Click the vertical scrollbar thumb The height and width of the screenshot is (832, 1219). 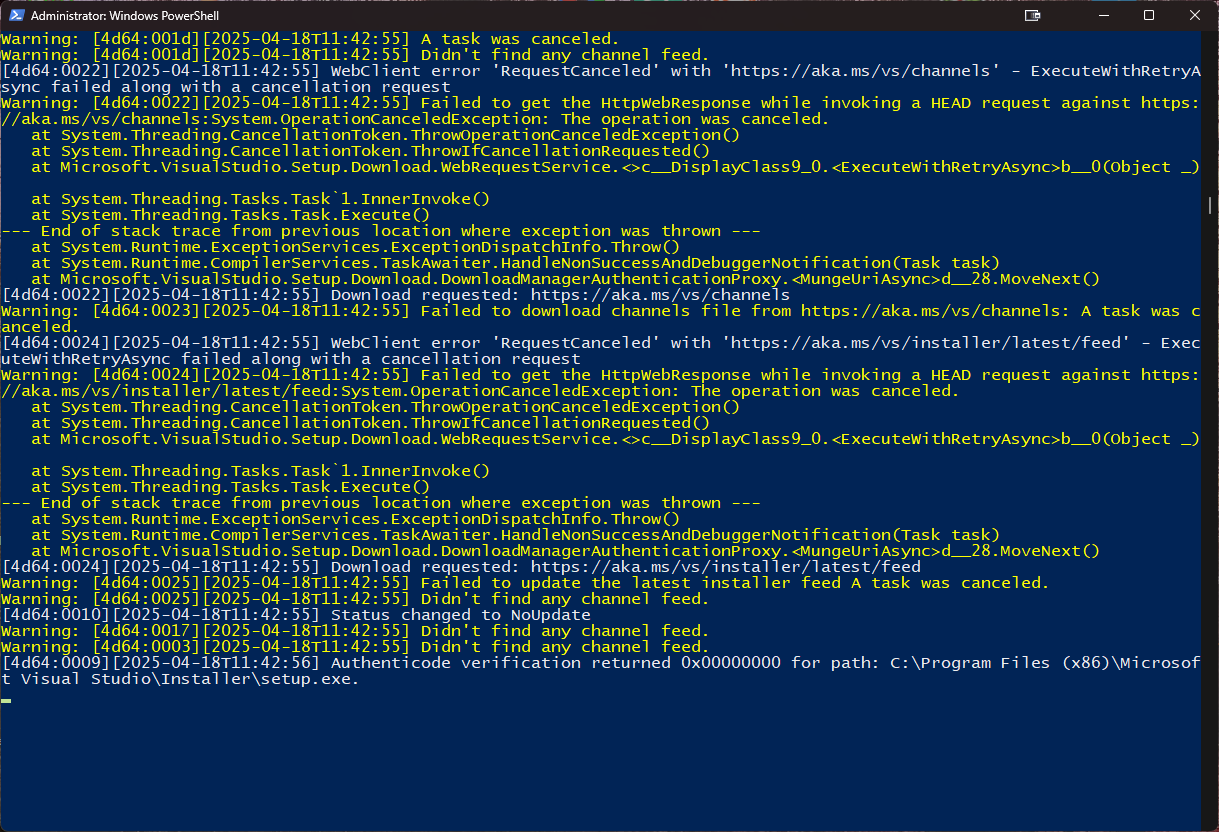[1210, 205]
